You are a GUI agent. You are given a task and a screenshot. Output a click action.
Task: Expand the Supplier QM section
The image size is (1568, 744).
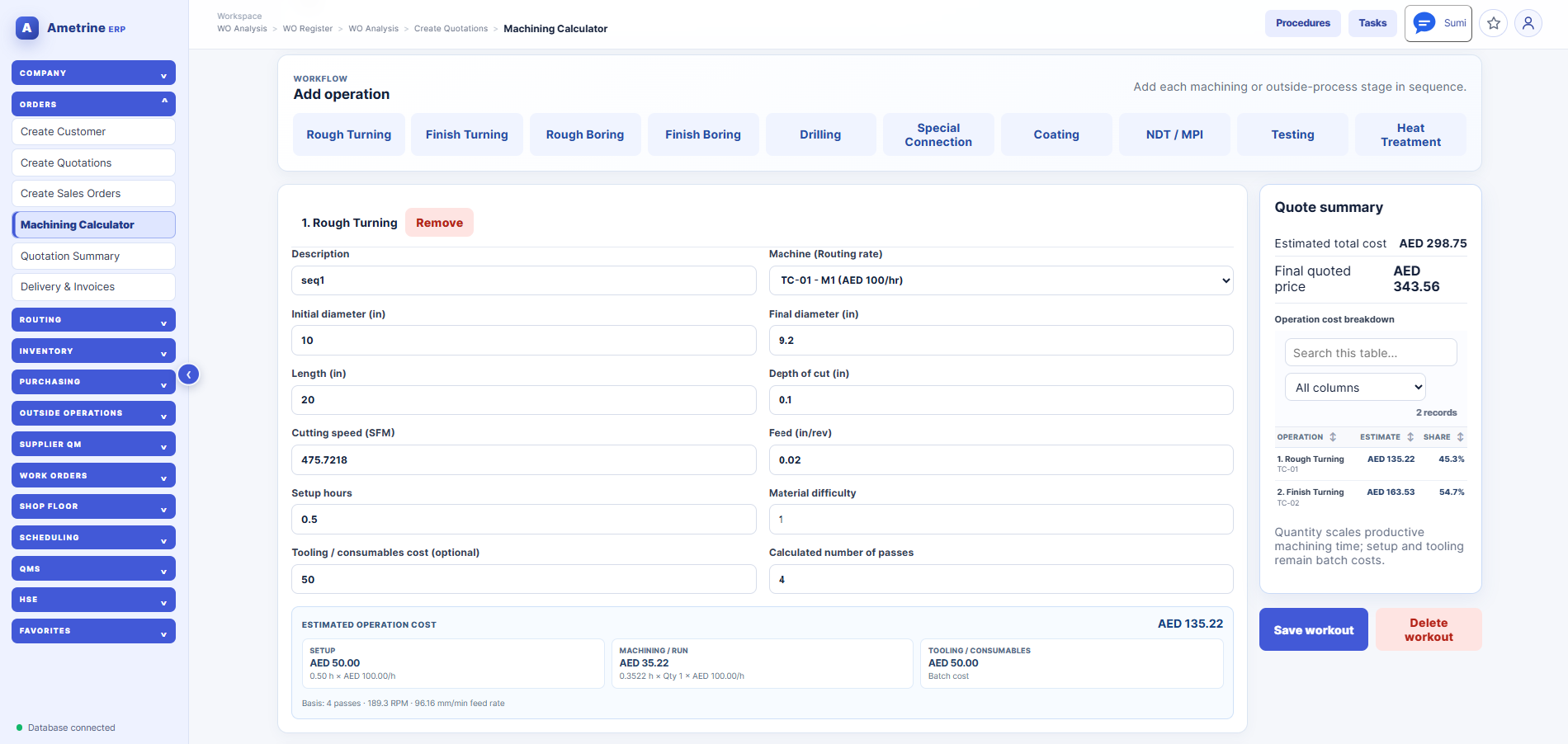tap(93, 444)
